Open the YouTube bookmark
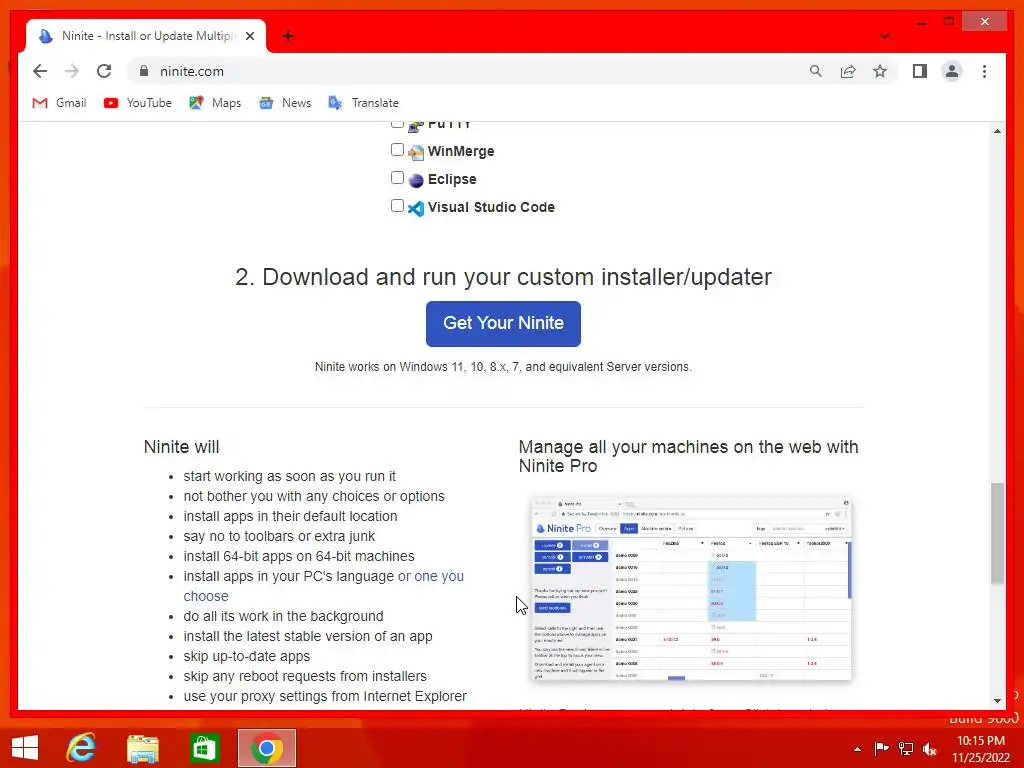This screenshot has width=1024, height=768. click(x=138, y=103)
